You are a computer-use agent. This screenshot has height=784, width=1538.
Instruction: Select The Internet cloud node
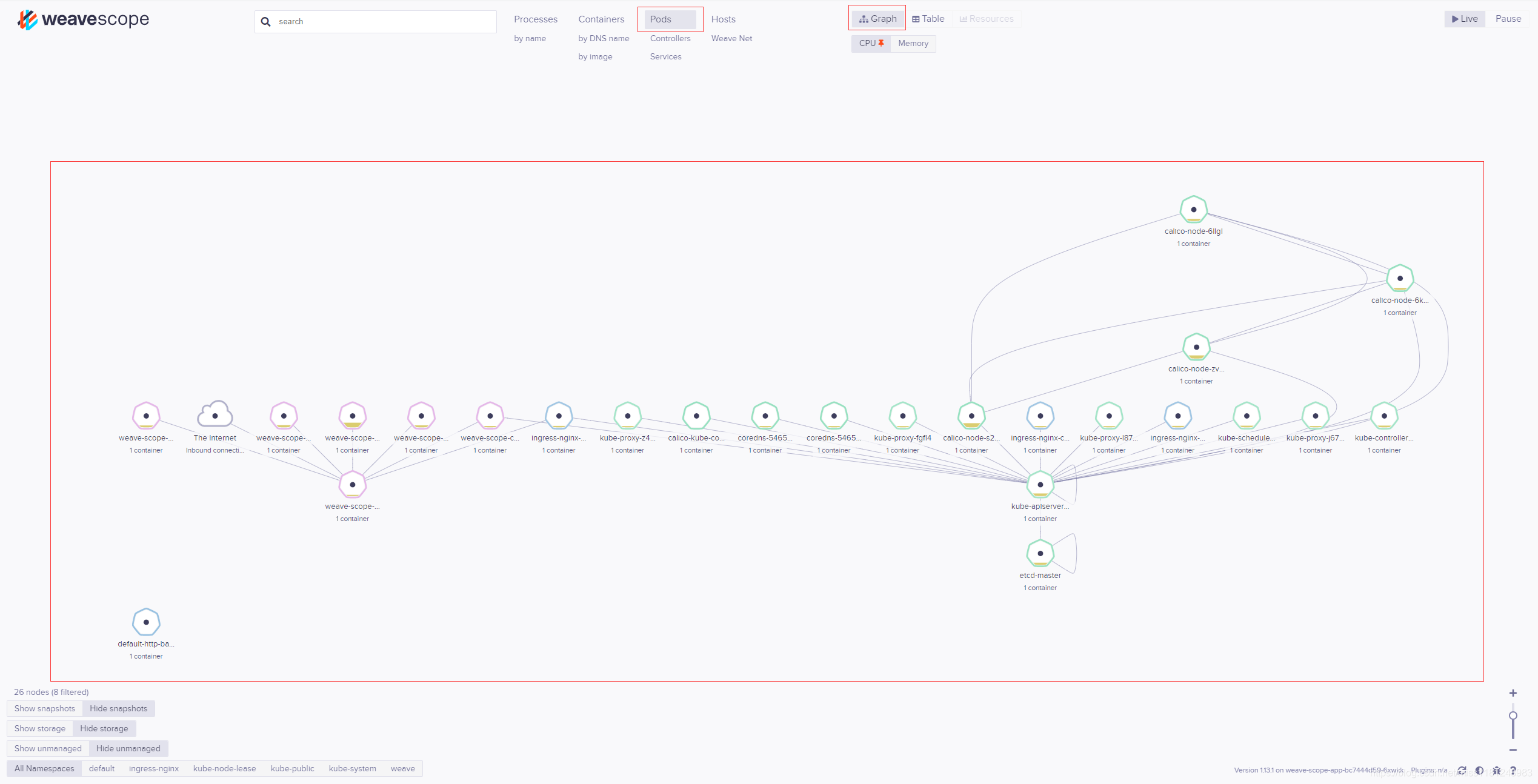pos(215,416)
